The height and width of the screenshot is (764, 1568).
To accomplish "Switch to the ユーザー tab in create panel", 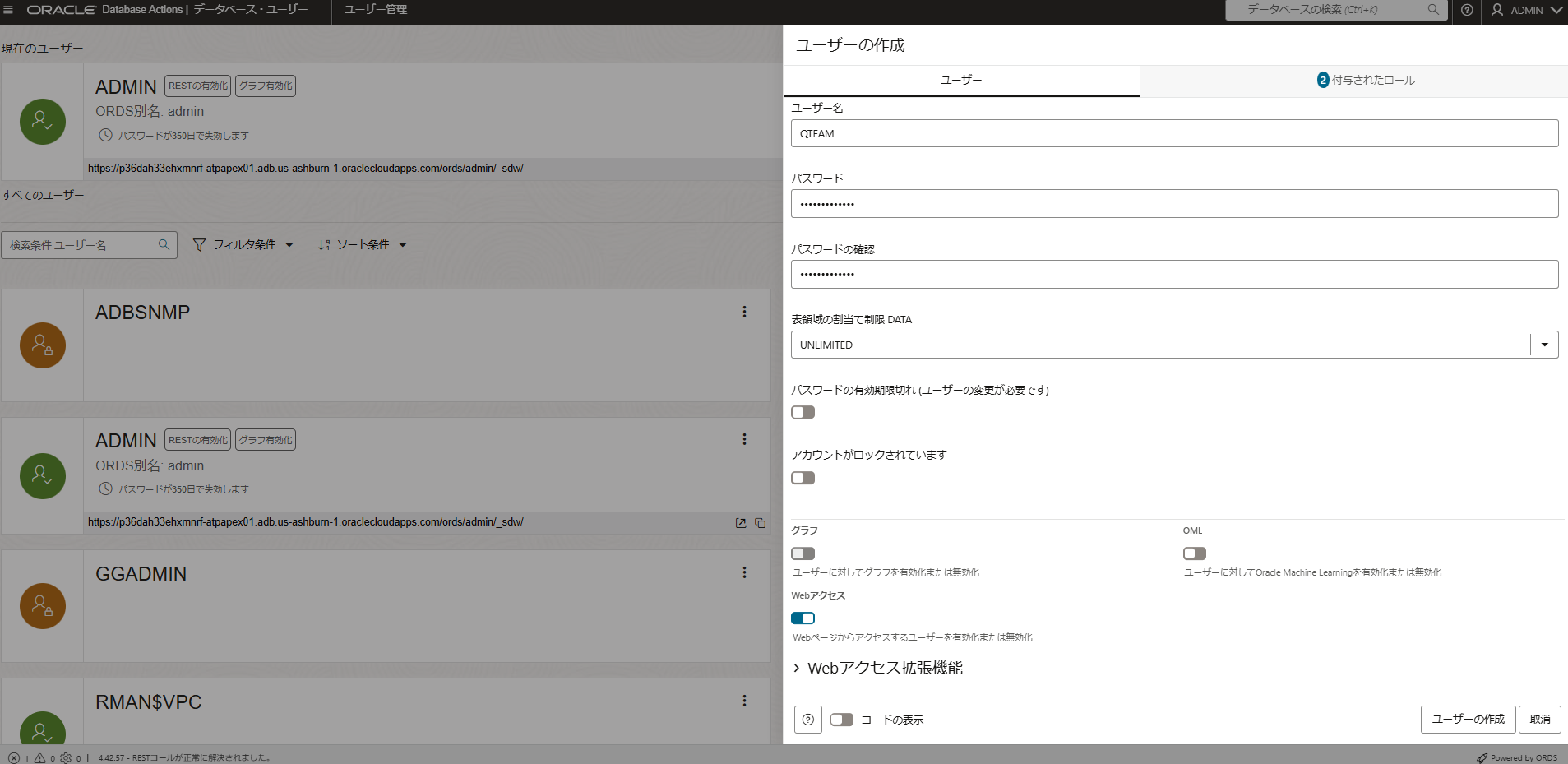I will click(x=961, y=80).
